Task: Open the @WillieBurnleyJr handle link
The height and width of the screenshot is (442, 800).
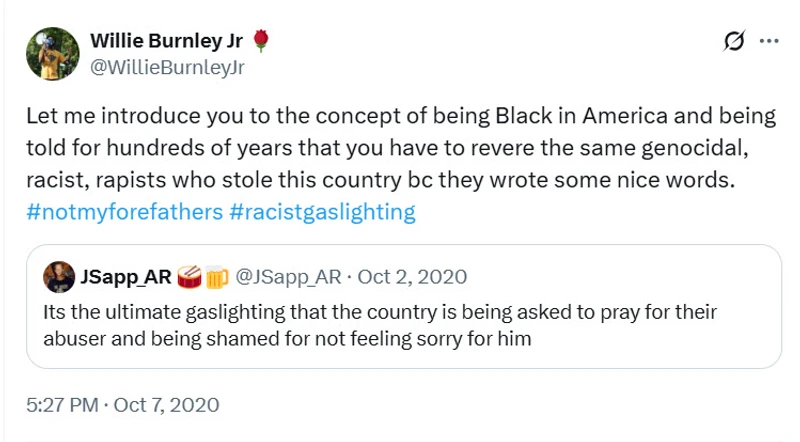Action: (167, 68)
